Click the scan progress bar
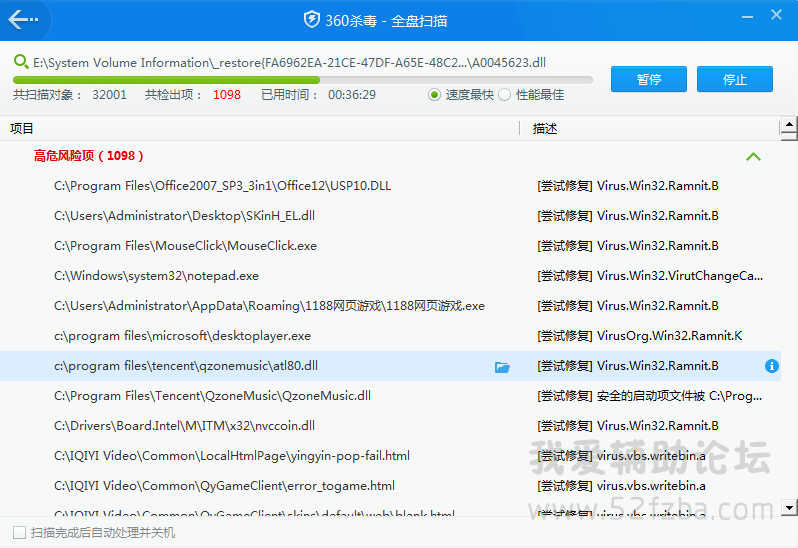Screen dimensions: 798x548 click(302, 80)
